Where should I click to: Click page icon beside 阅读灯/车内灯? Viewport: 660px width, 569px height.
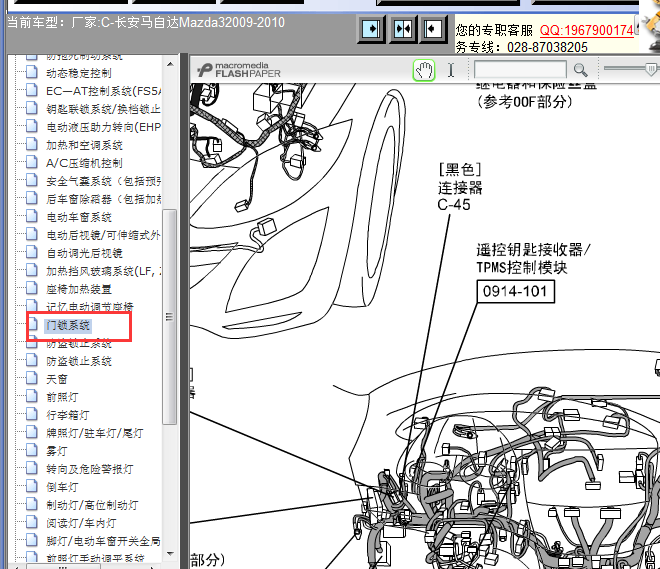click(32, 522)
